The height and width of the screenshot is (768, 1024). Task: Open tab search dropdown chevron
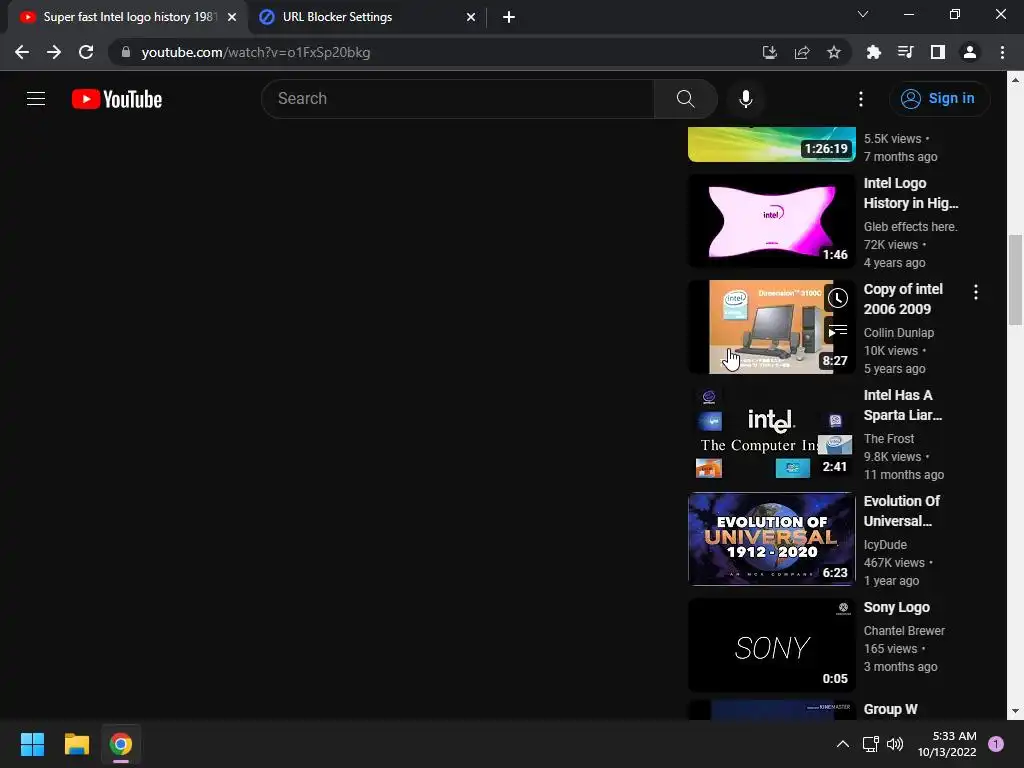click(x=863, y=14)
